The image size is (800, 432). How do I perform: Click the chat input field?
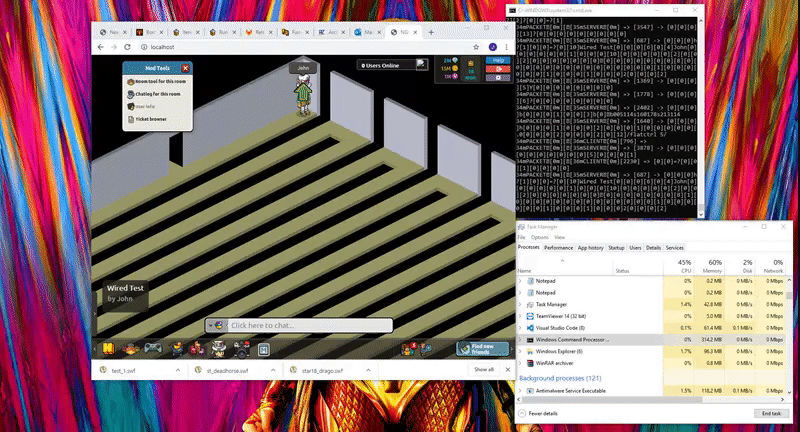click(x=310, y=325)
